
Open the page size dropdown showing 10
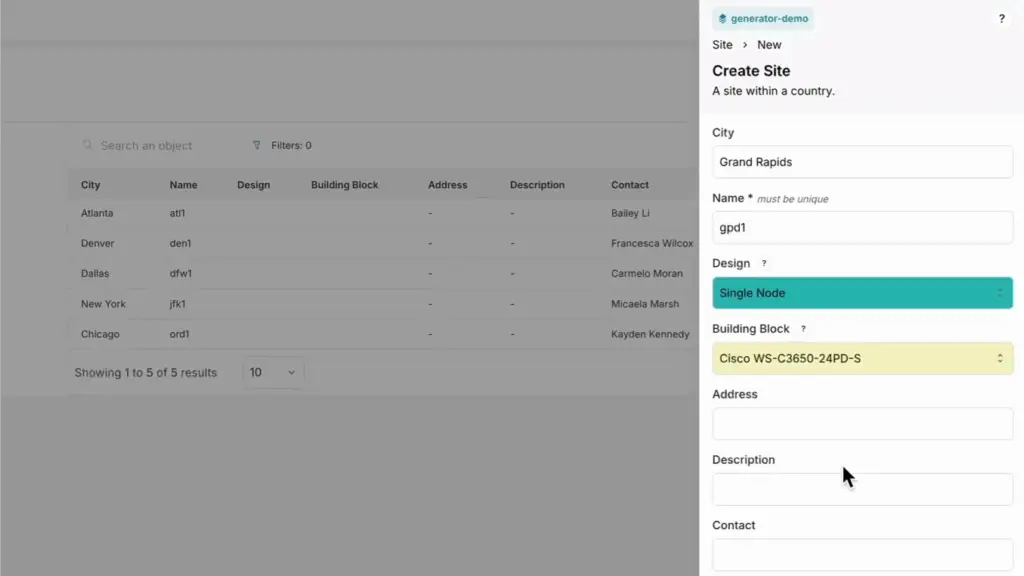pyautogui.click(x=272, y=372)
